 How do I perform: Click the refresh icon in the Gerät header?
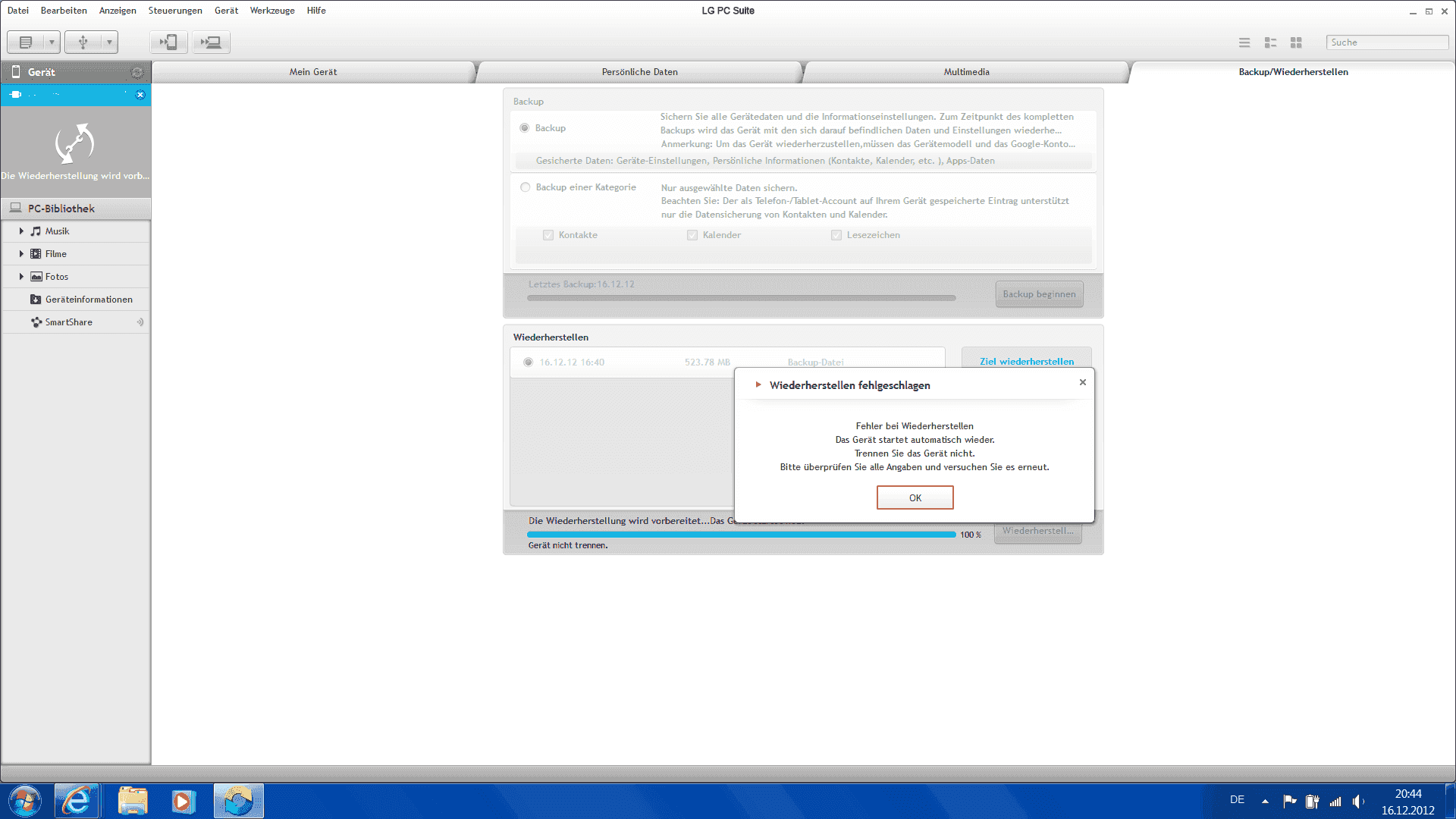pos(137,72)
